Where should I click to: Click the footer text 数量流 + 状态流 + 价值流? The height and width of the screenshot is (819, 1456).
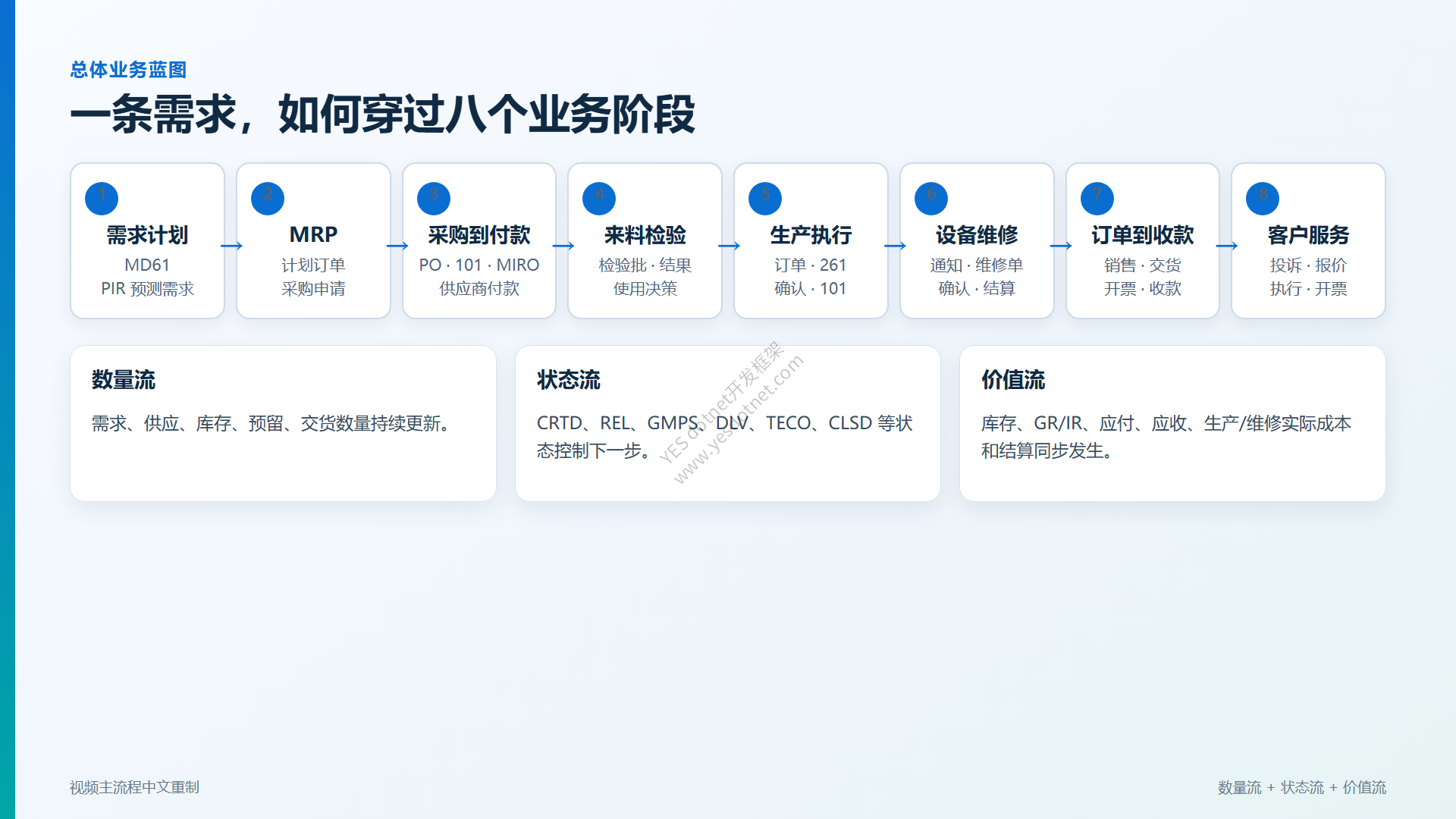pos(1302,787)
